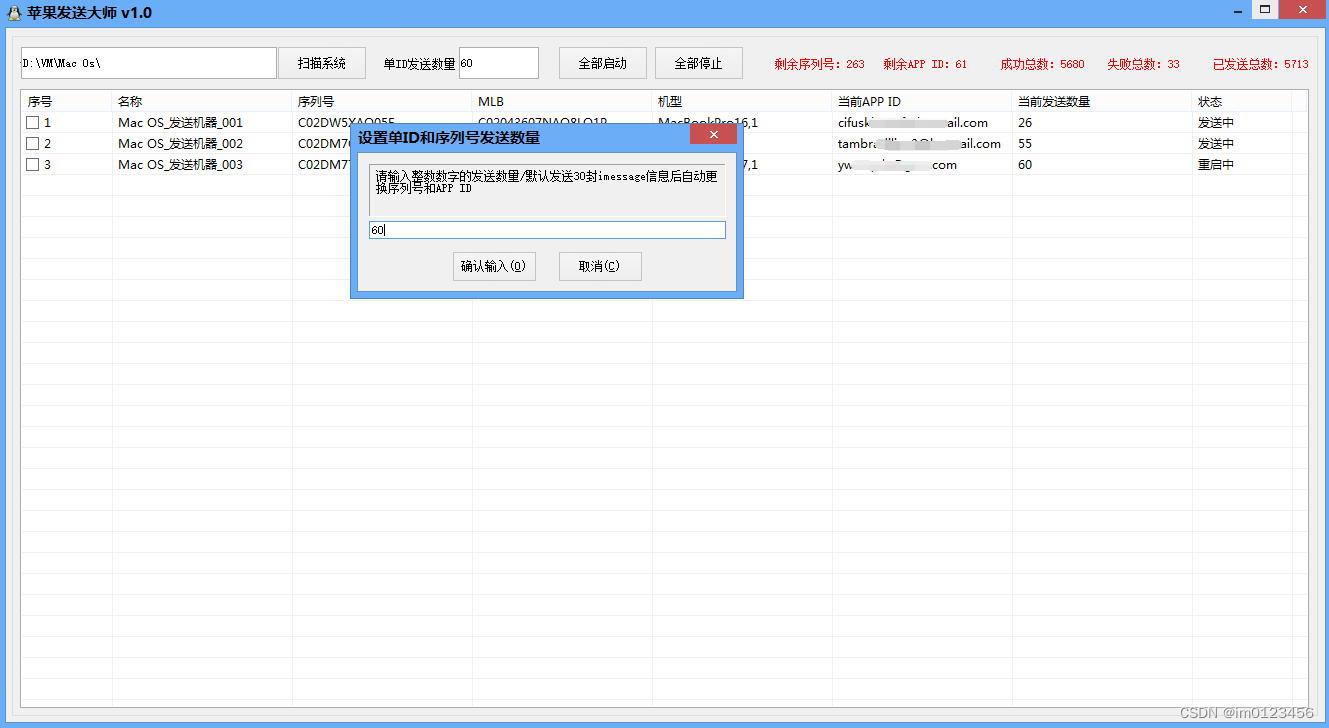Click the email cell in row 1
The height and width of the screenshot is (728, 1329).
pos(913,122)
